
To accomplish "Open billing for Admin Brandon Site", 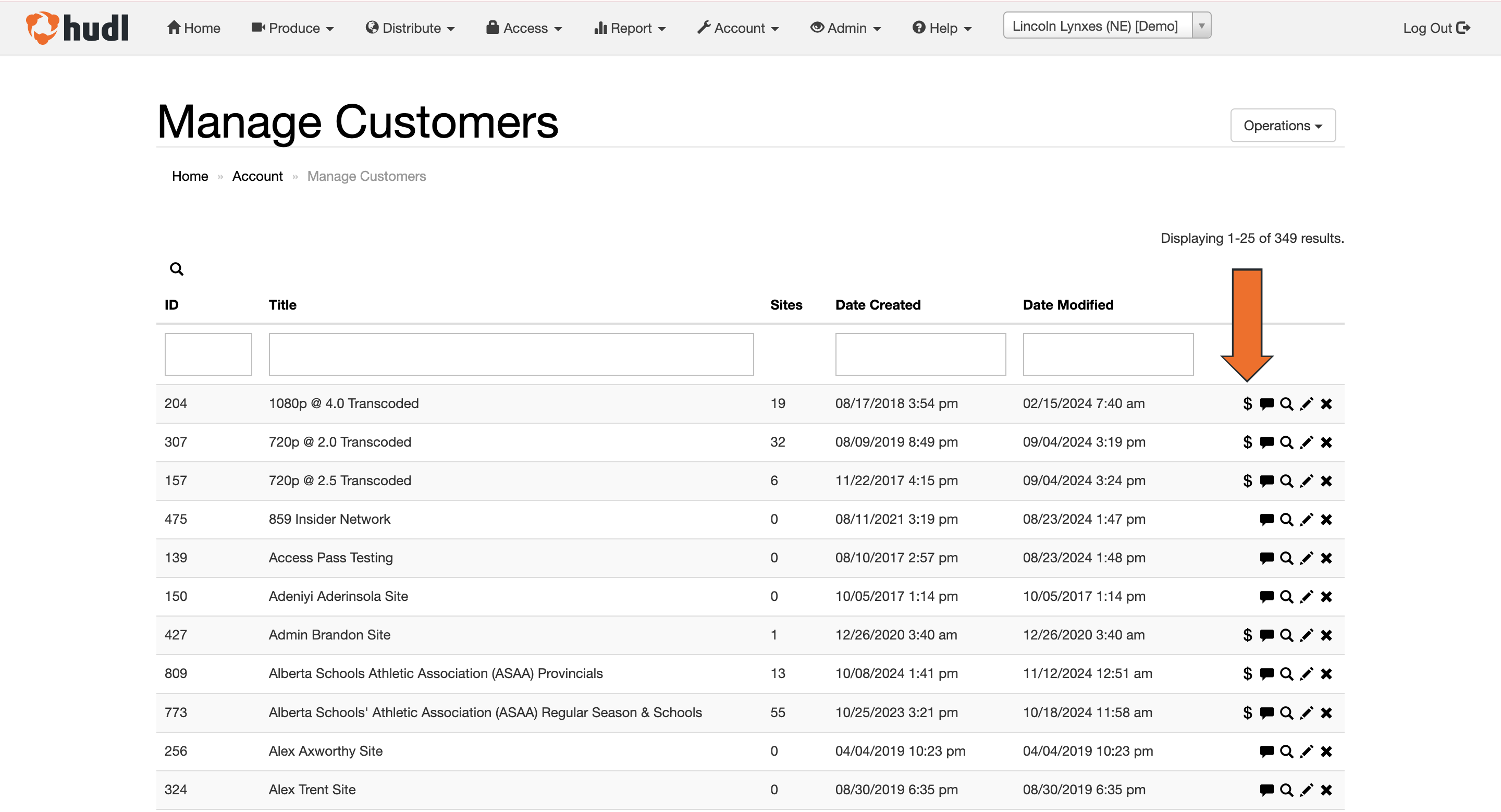I will point(1247,635).
